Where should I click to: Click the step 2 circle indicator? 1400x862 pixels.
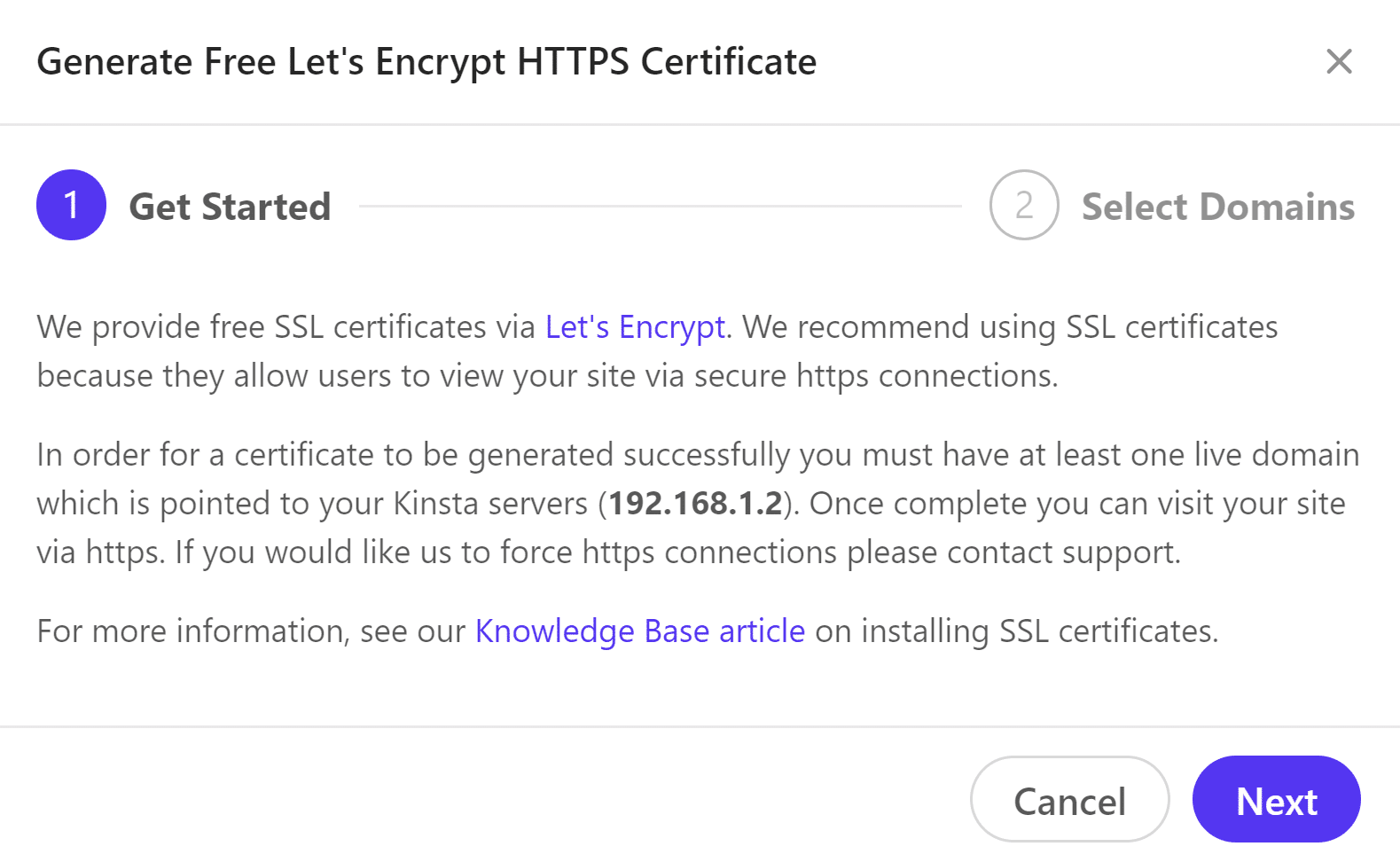[1023, 205]
